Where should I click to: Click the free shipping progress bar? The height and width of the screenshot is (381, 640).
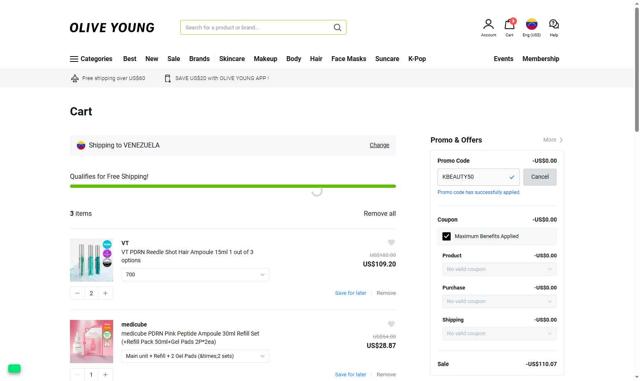[x=233, y=186]
